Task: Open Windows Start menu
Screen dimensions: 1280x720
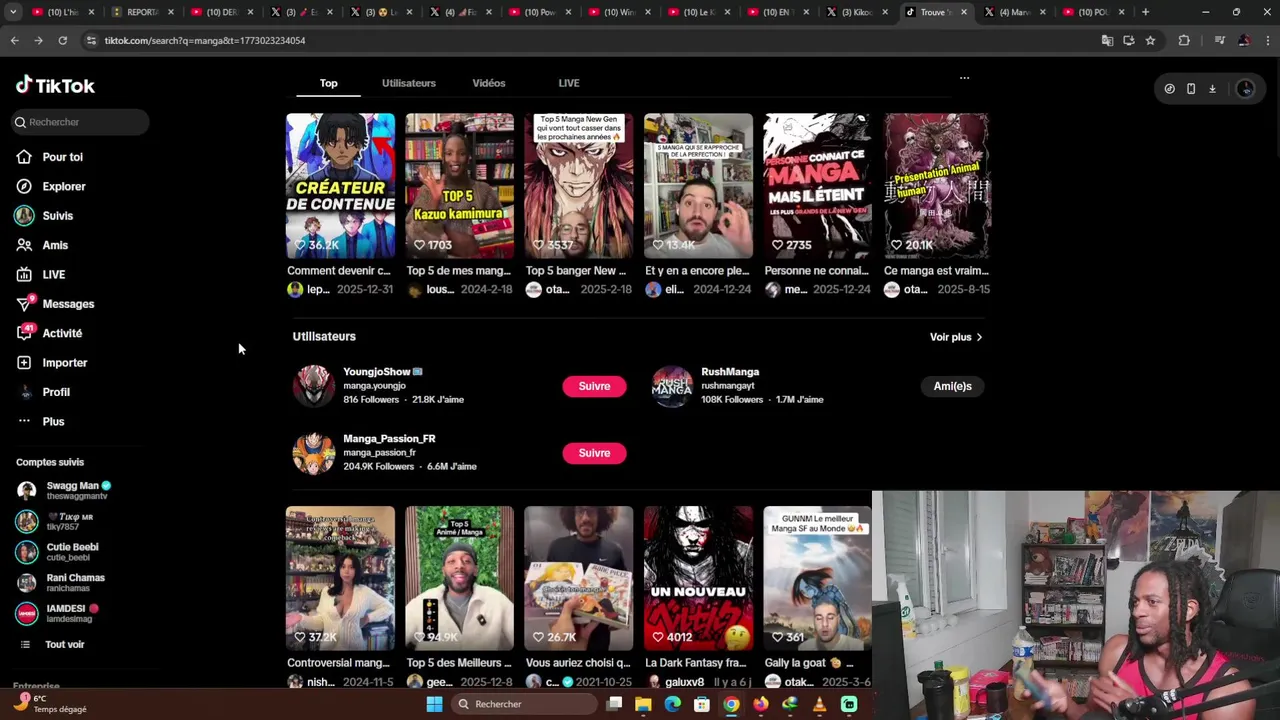Action: (x=434, y=704)
